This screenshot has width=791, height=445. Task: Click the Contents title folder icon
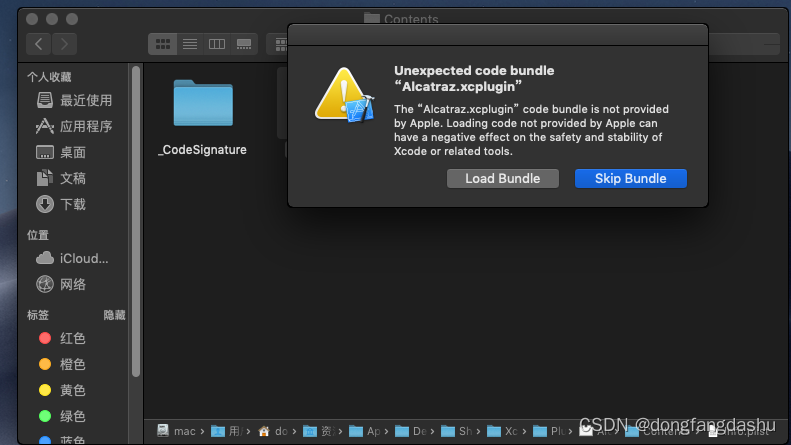click(372, 19)
